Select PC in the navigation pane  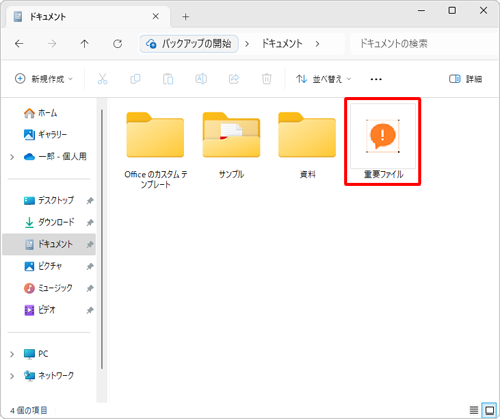36,354
